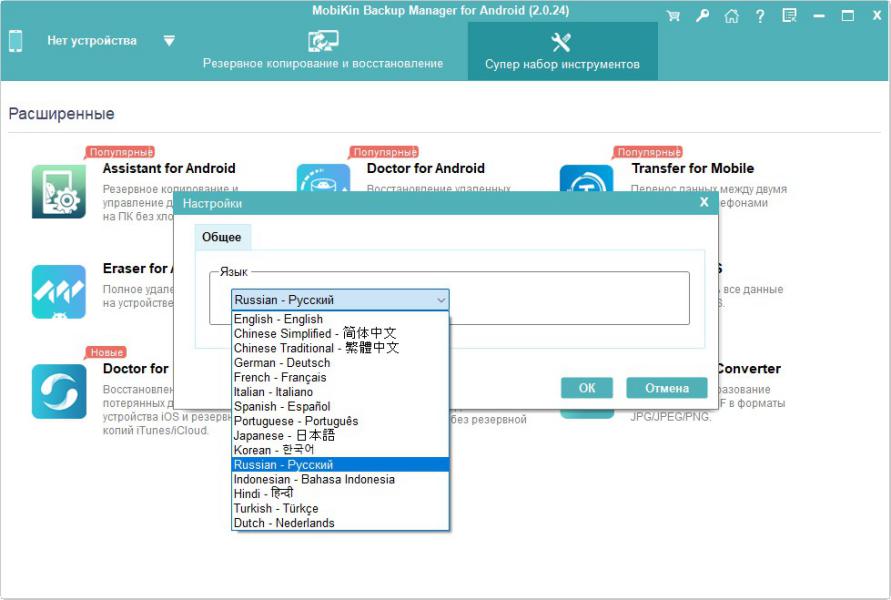The height and width of the screenshot is (600, 891).
Task: Click the Assistant for Android app icon
Action: [59, 190]
